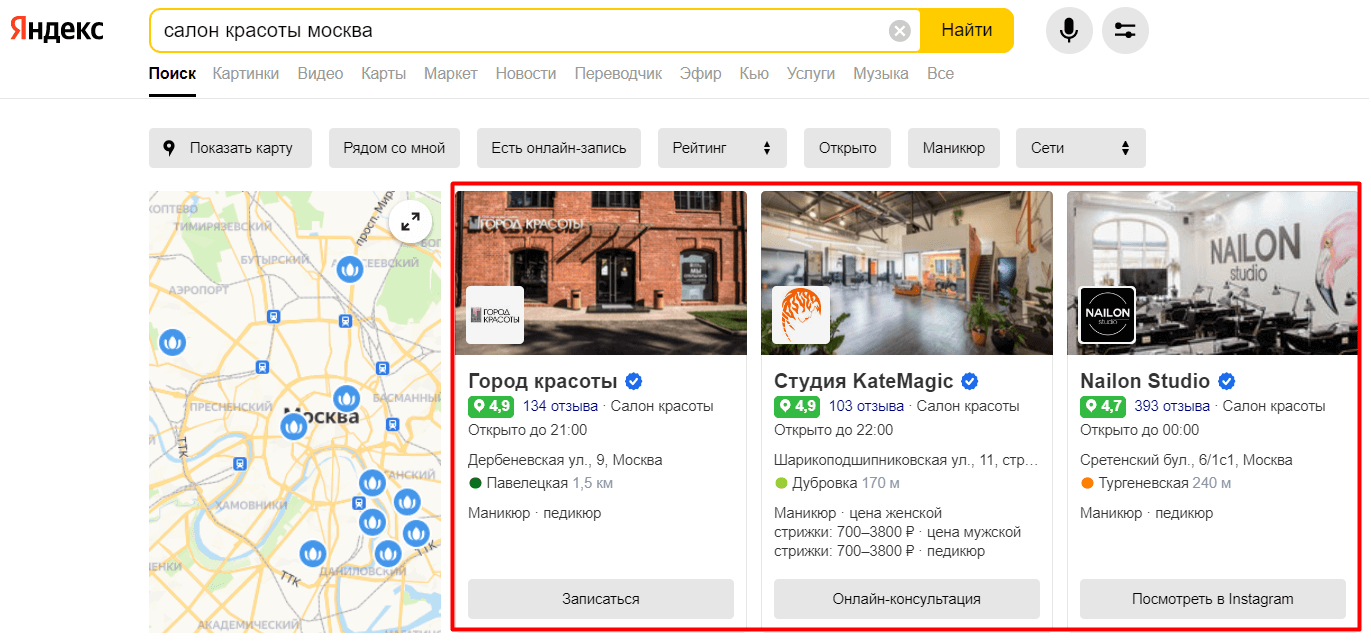The width and height of the screenshot is (1371, 643).
Task: Open the Рейтинг dropdown
Action: 722,148
